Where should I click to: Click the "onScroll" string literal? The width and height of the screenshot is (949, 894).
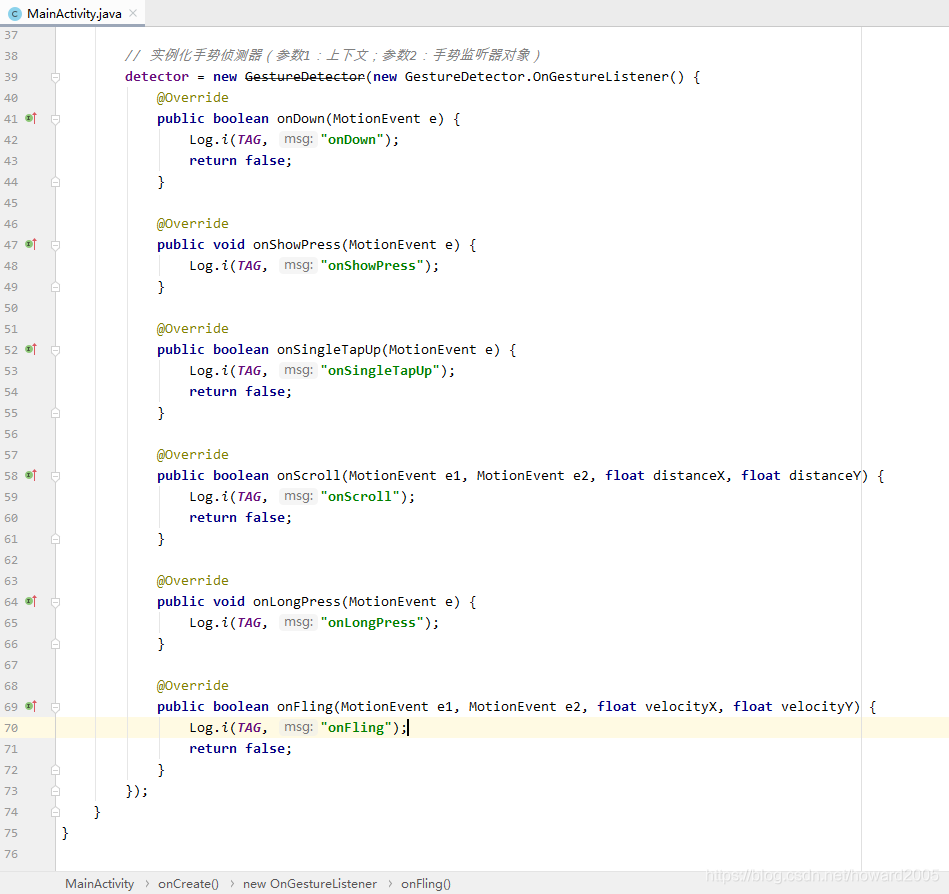(360, 496)
